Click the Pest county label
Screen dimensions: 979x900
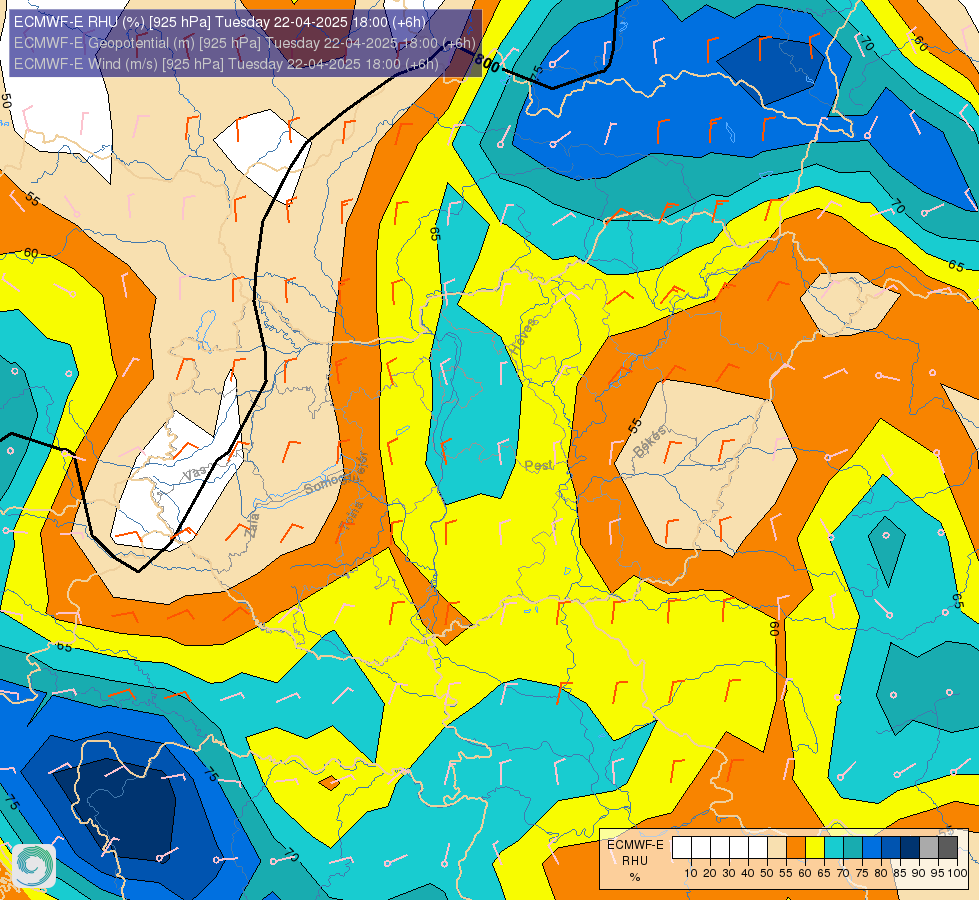(x=538, y=465)
